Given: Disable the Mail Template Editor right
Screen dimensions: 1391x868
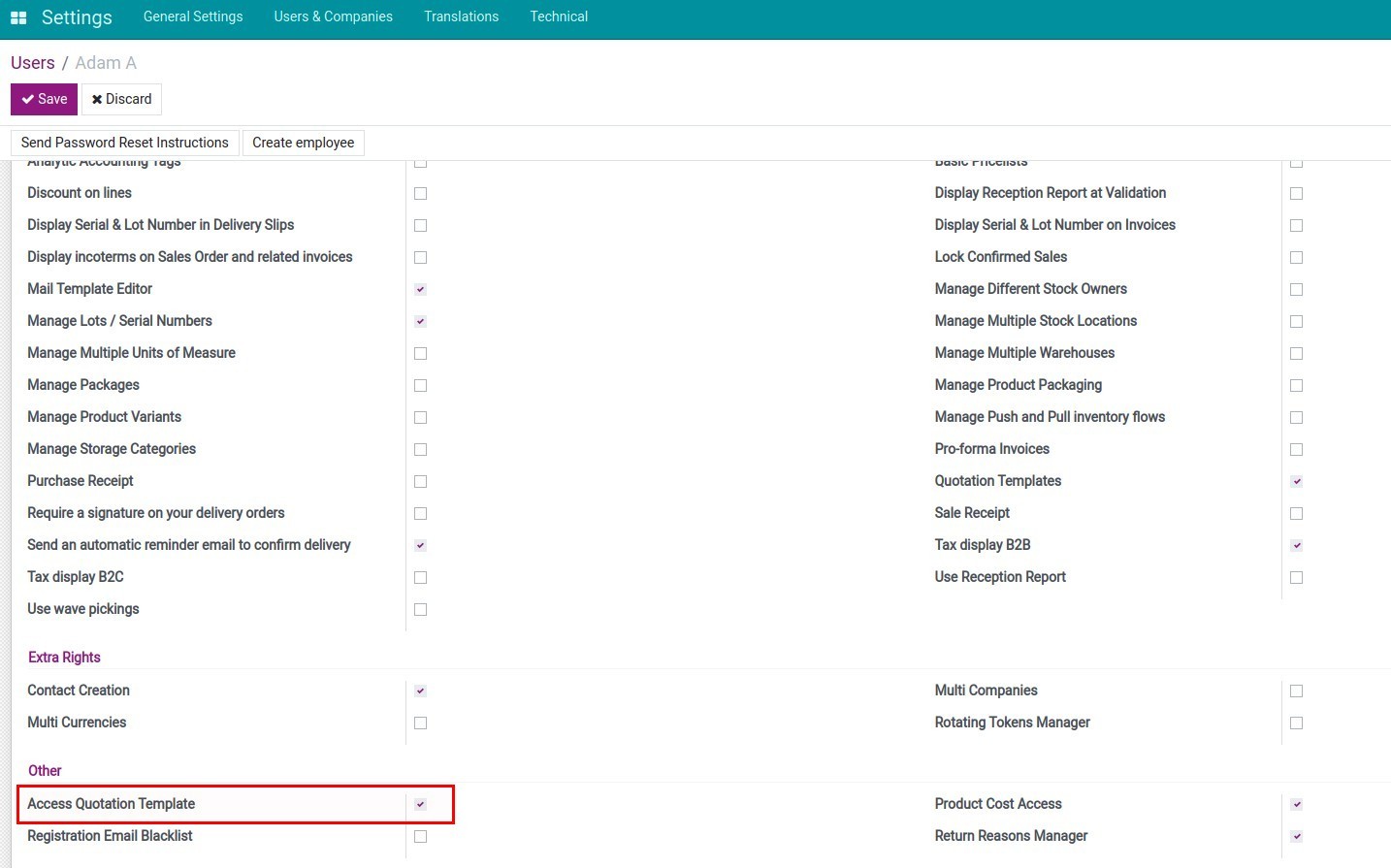Looking at the screenshot, I should pyautogui.click(x=420, y=289).
